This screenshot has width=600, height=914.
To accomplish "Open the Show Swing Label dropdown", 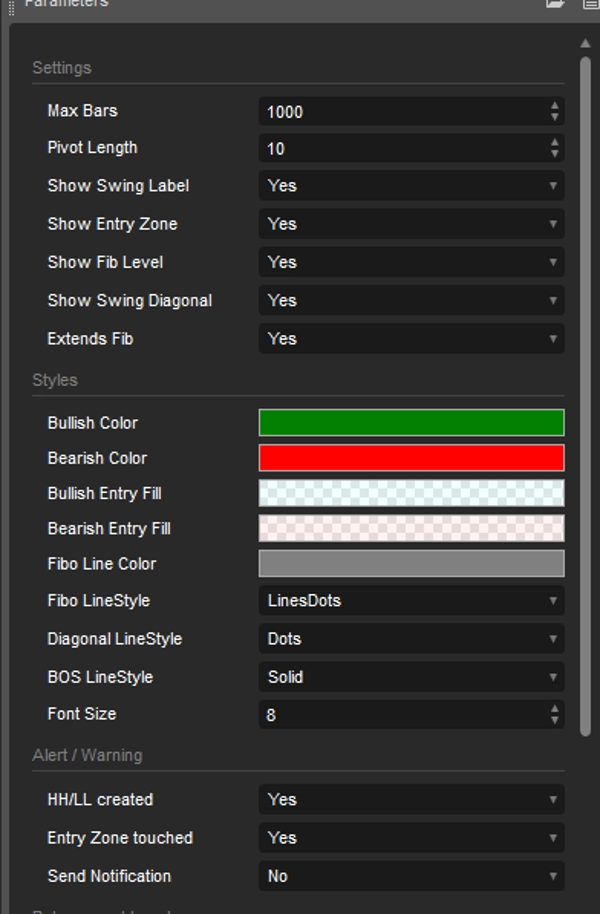I will tap(412, 186).
